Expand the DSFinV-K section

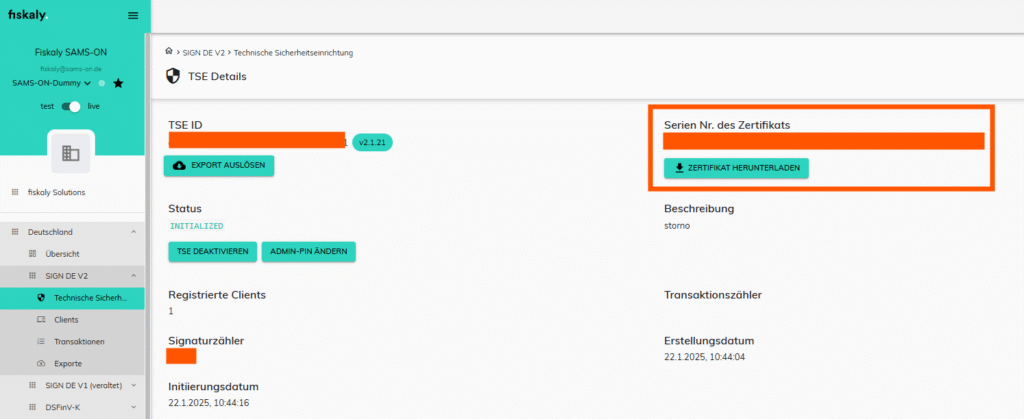point(133,407)
